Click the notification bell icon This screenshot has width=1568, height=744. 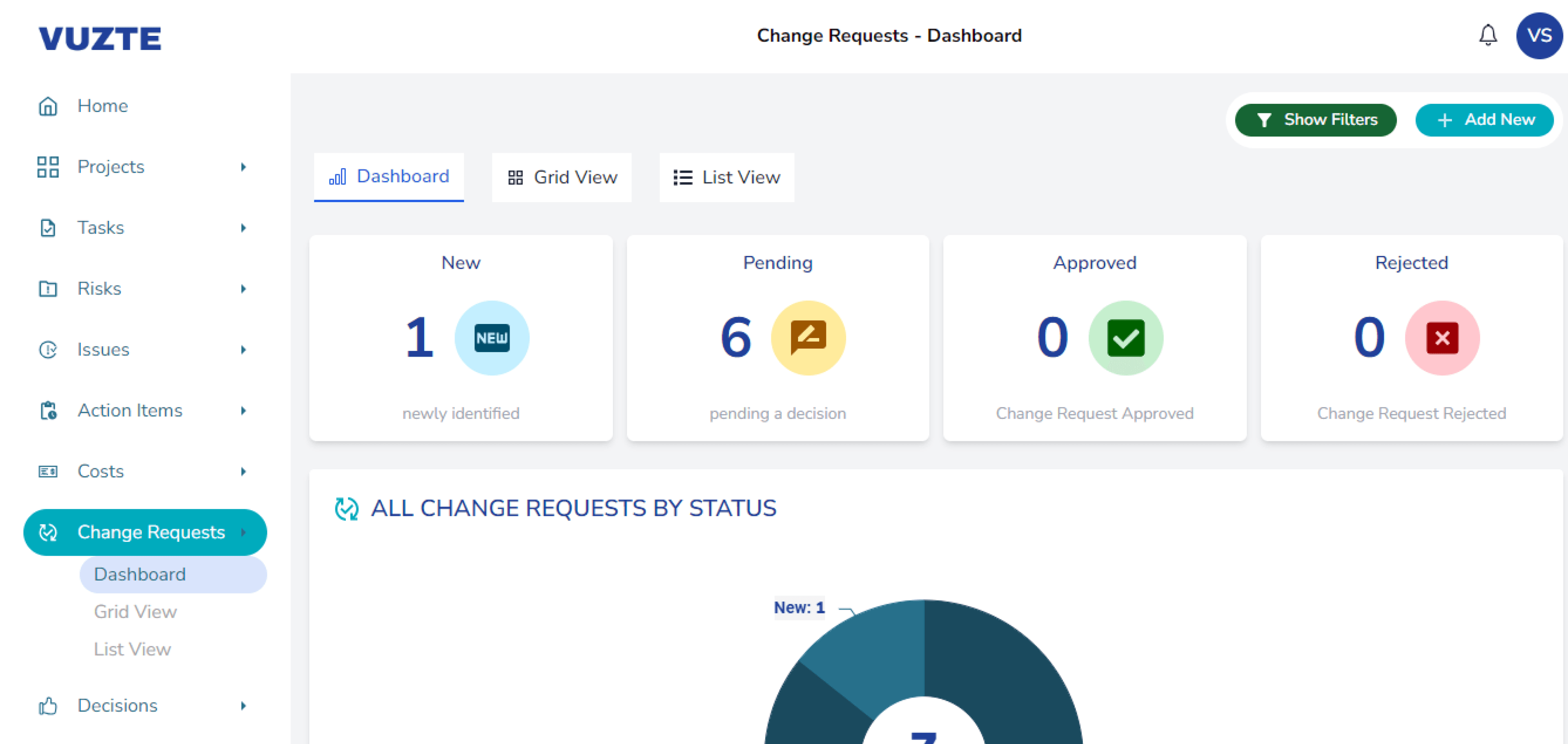[1488, 35]
